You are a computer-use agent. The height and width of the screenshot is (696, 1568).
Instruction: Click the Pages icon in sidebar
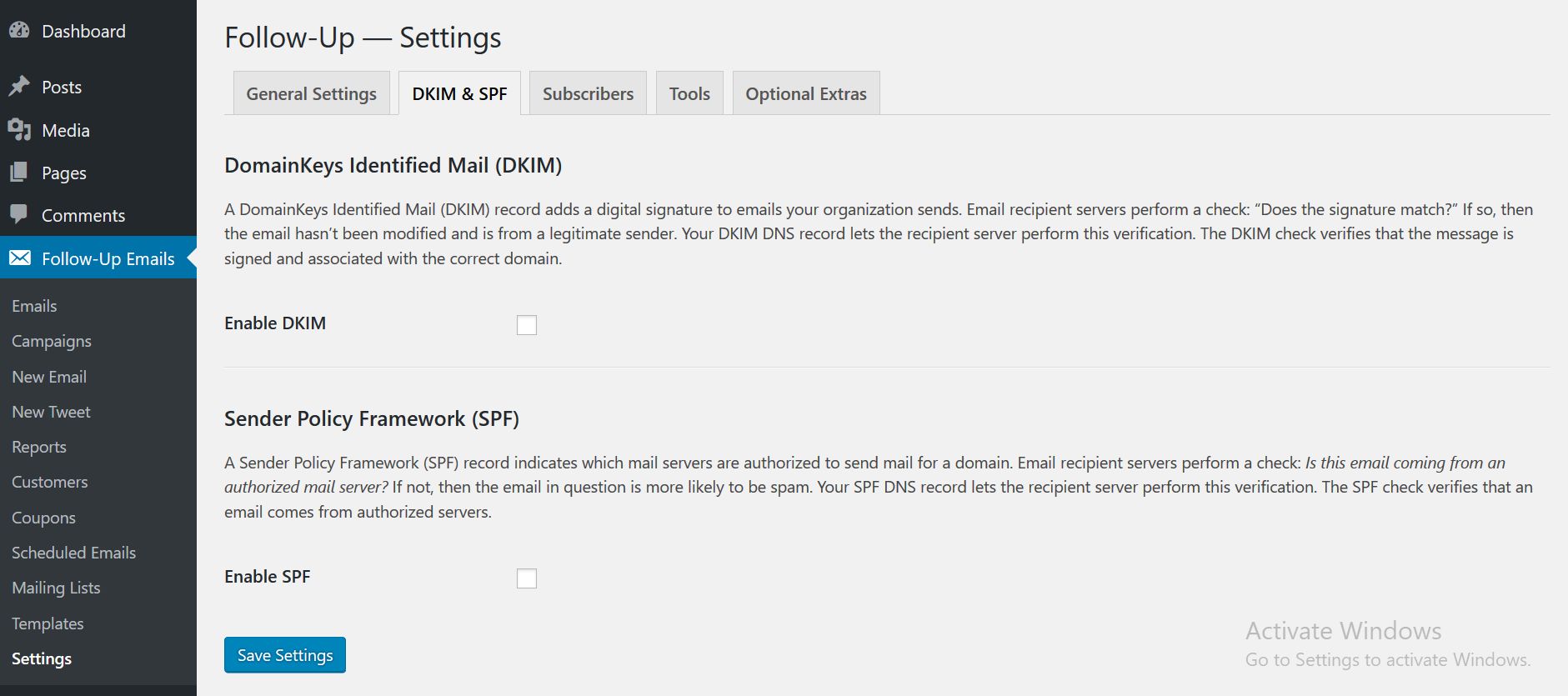coord(19,173)
